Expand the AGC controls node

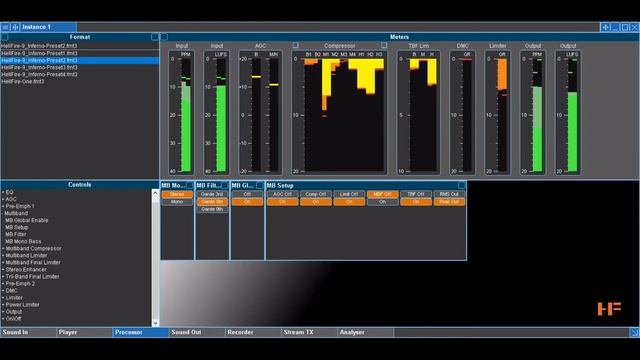[3, 199]
